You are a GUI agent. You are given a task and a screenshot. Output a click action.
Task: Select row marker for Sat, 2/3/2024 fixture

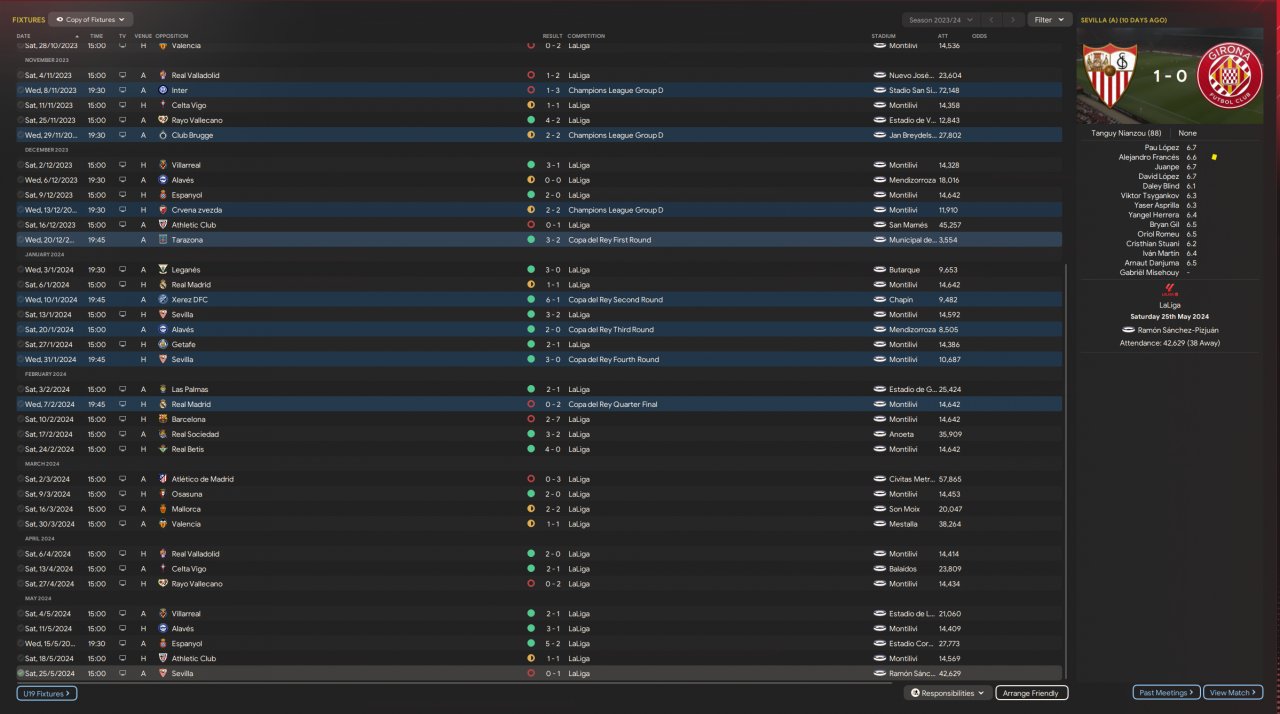click(x=21, y=479)
